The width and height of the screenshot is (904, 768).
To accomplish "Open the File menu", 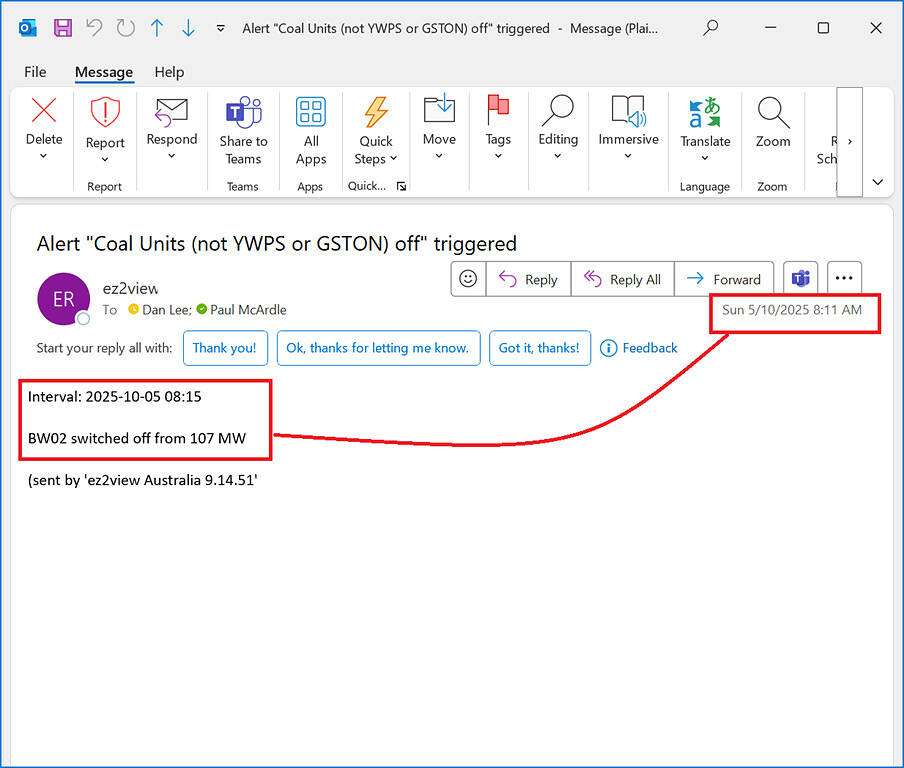I will click(35, 72).
